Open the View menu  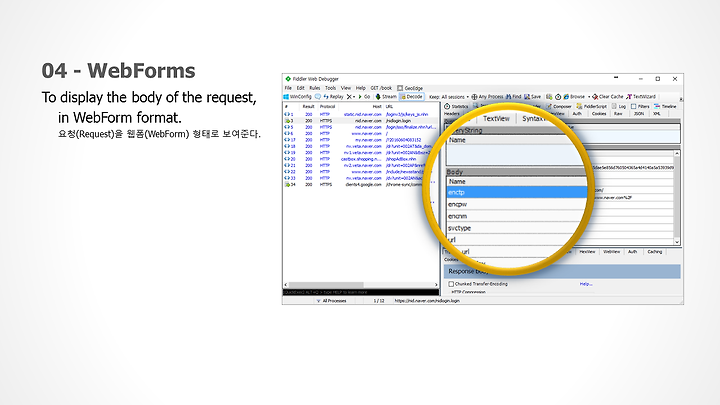pyautogui.click(x=346, y=88)
